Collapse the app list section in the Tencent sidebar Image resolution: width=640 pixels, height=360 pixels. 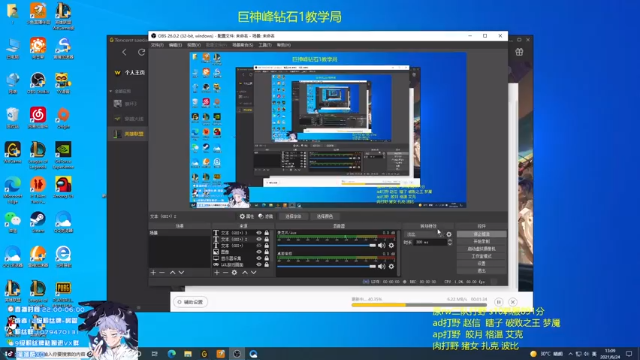(x=111, y=91)
